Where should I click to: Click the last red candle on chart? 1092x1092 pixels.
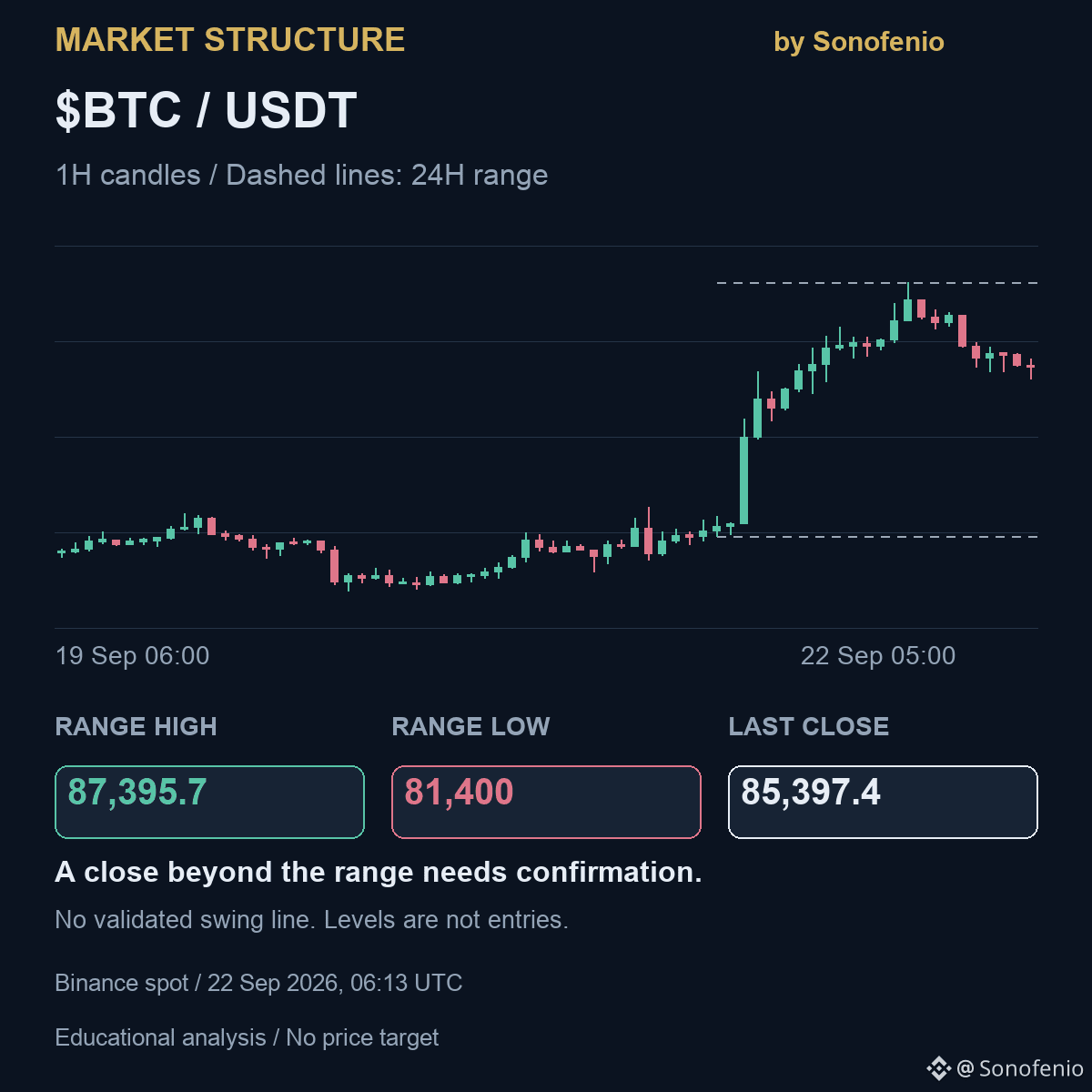[1031, 367]
